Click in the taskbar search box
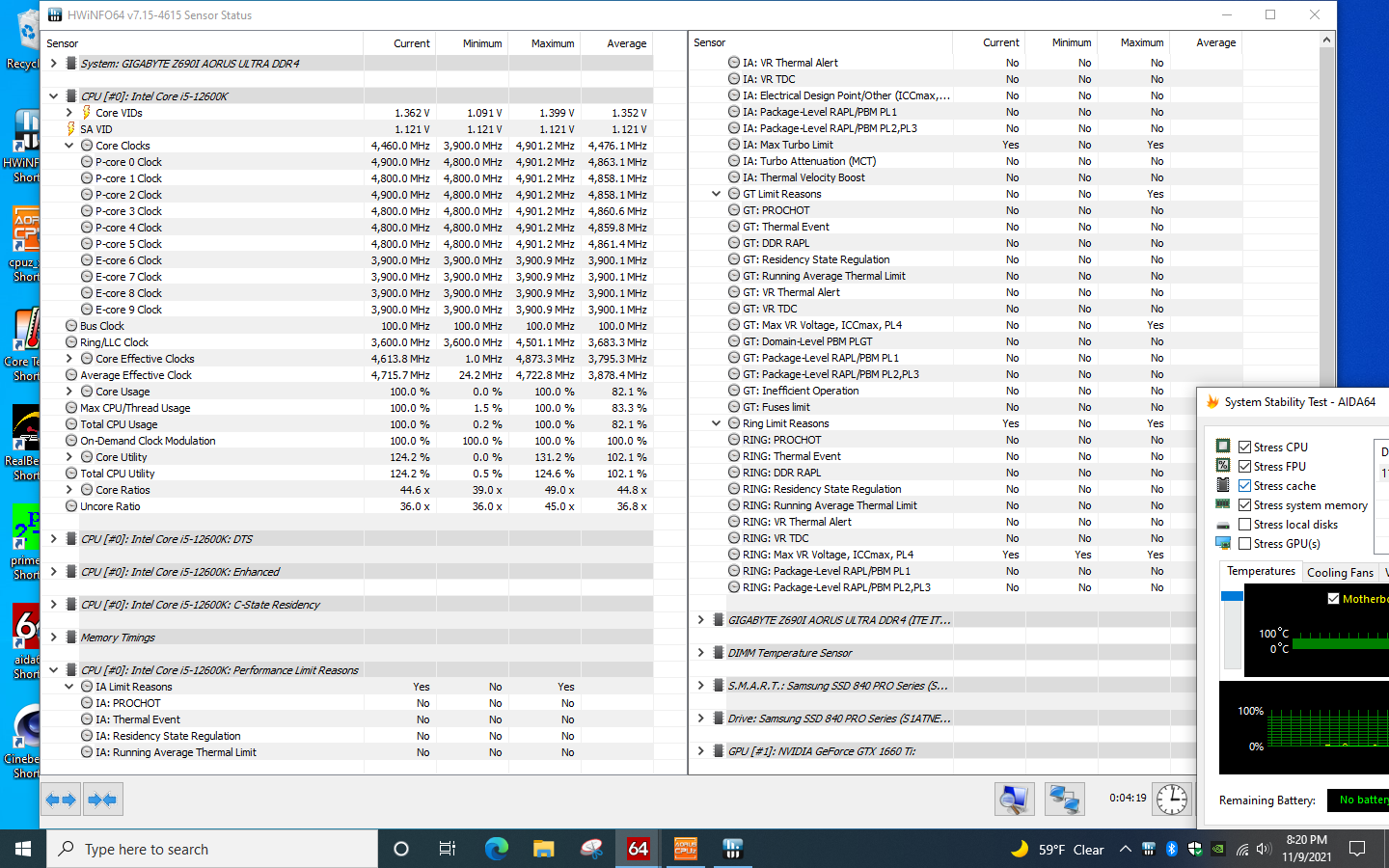The height and width of the screenshot is (868, 1389). pos(212,849)
